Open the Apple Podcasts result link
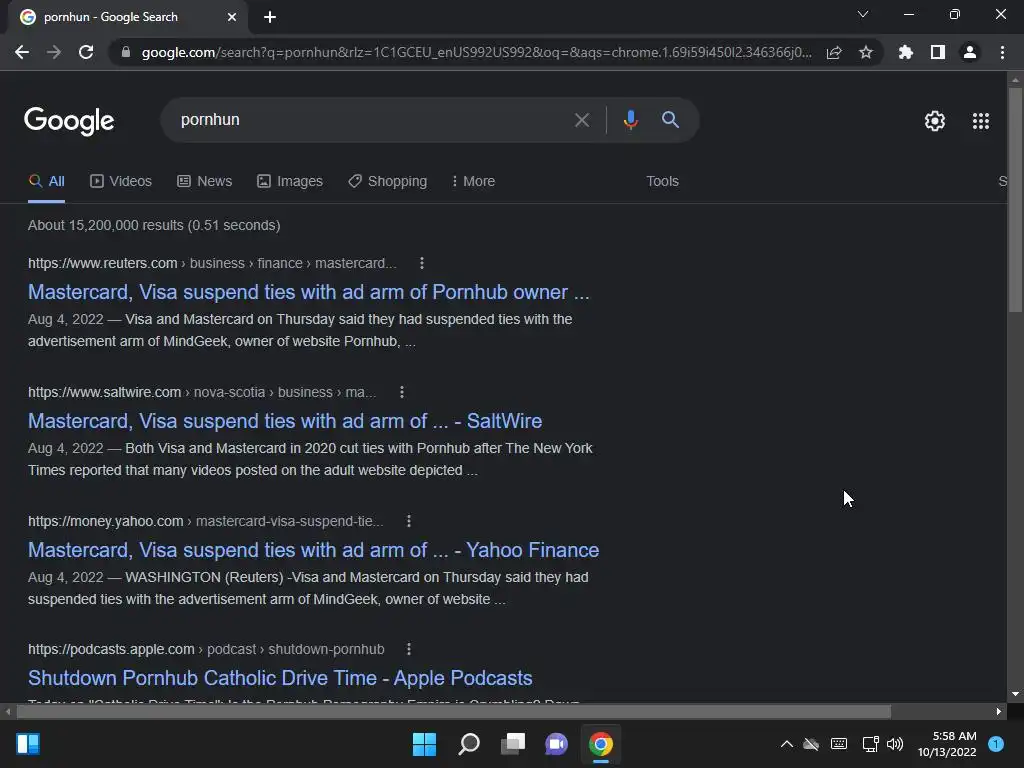 click(280, 678)
